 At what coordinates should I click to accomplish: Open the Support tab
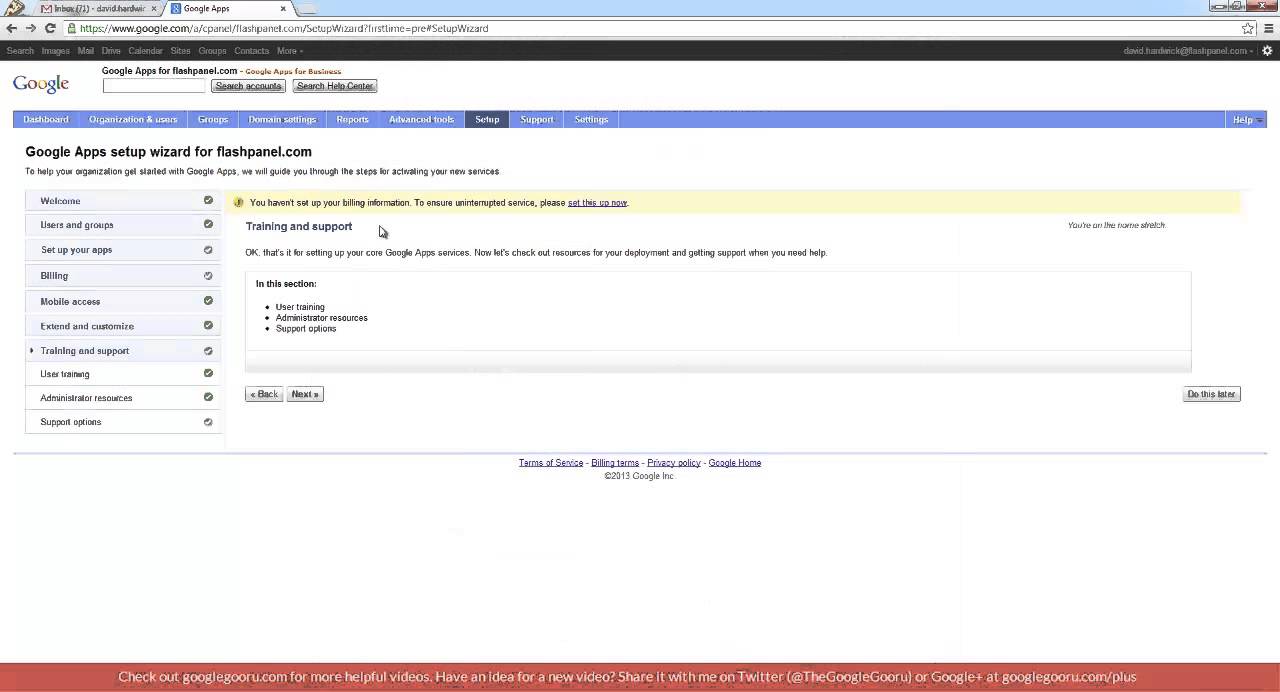(537, 119)
